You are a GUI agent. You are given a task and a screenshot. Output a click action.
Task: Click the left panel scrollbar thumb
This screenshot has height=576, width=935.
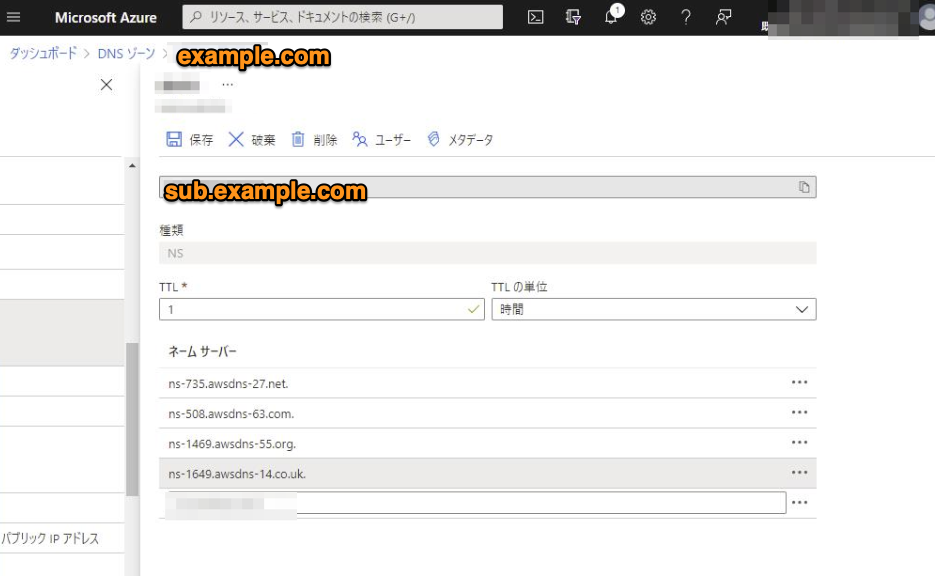132,419
